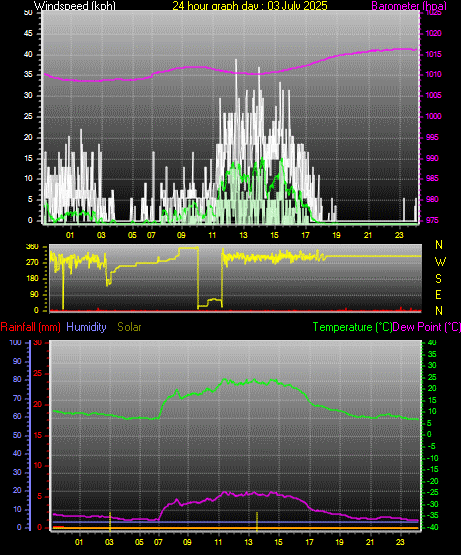Click the 45 tick on windspeed axis

click(x=28, y=33)
